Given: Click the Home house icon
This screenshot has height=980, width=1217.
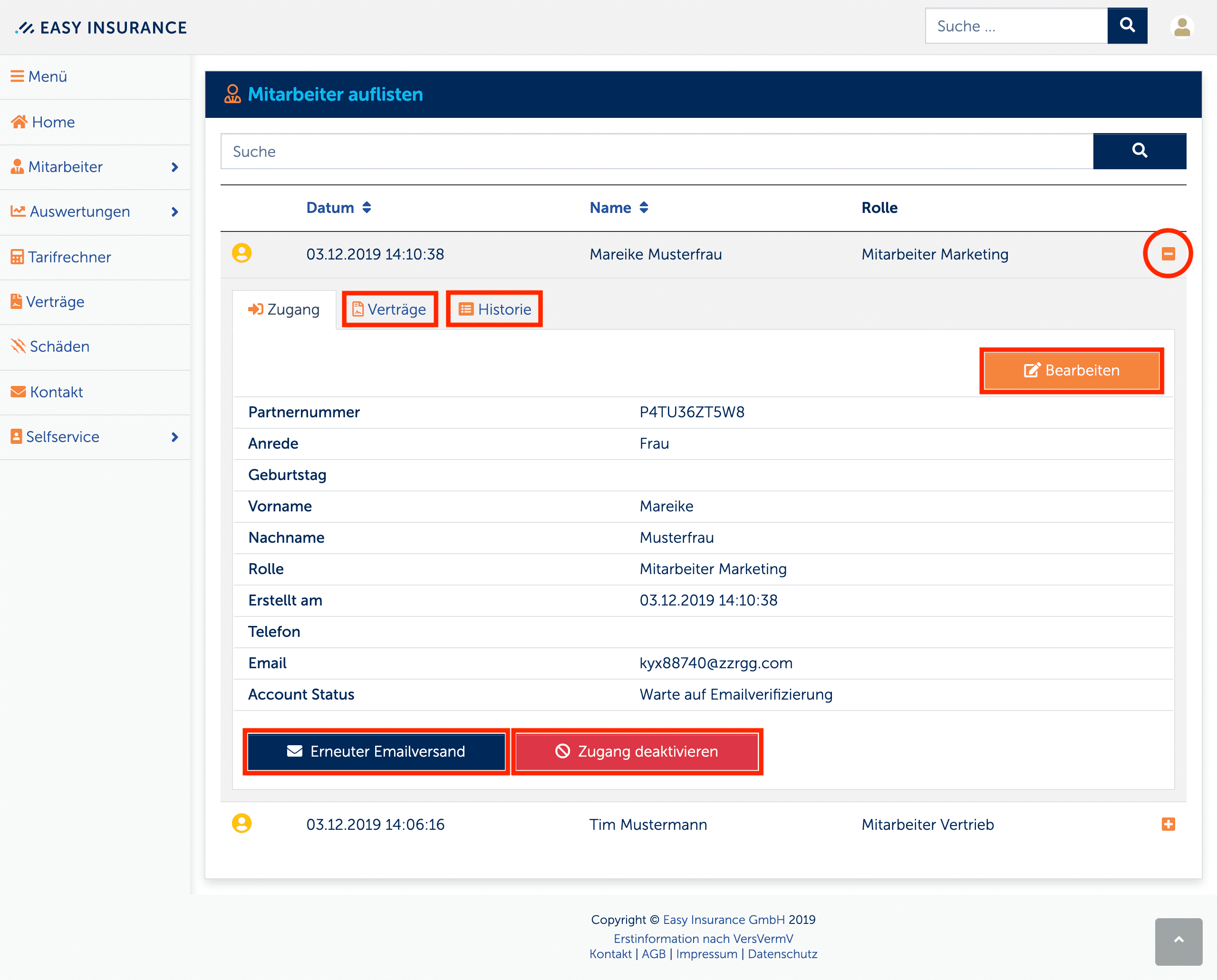Looking at the screenshot, I should coord(19,121).
